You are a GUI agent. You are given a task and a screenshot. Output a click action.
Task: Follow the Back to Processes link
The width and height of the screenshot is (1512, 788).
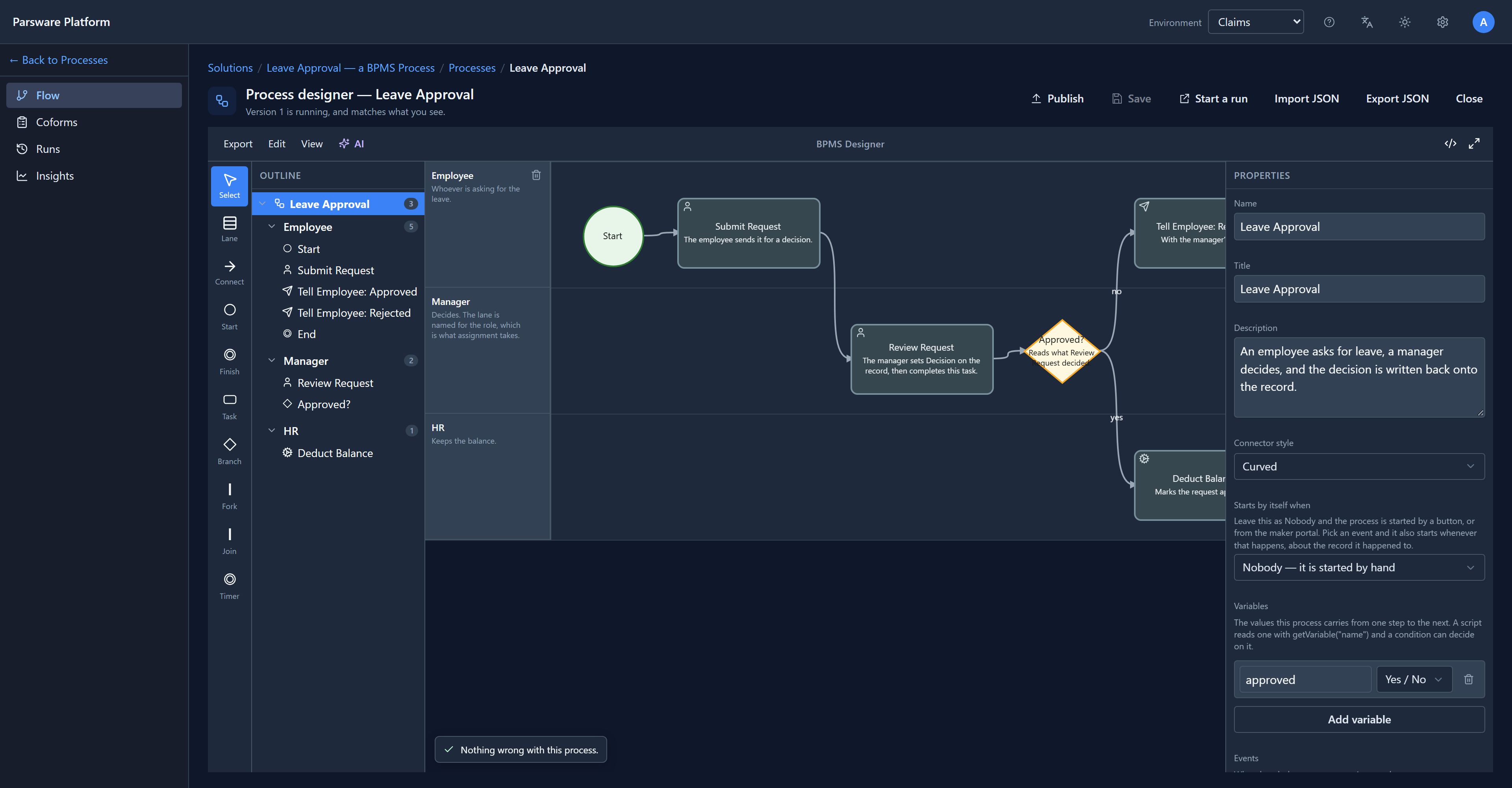(59, 60)
